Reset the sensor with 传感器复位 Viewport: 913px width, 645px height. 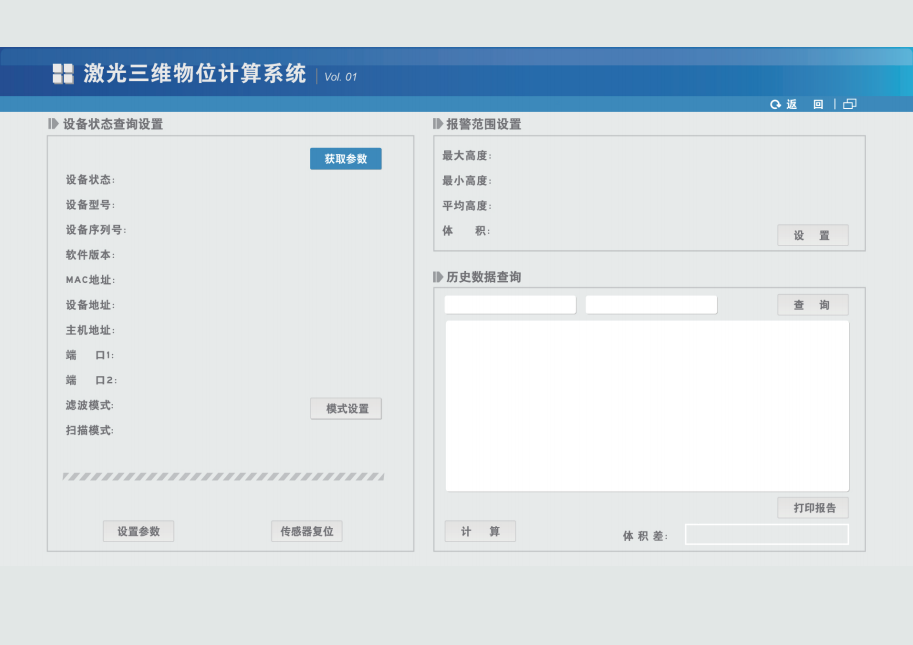coord(307,532)
